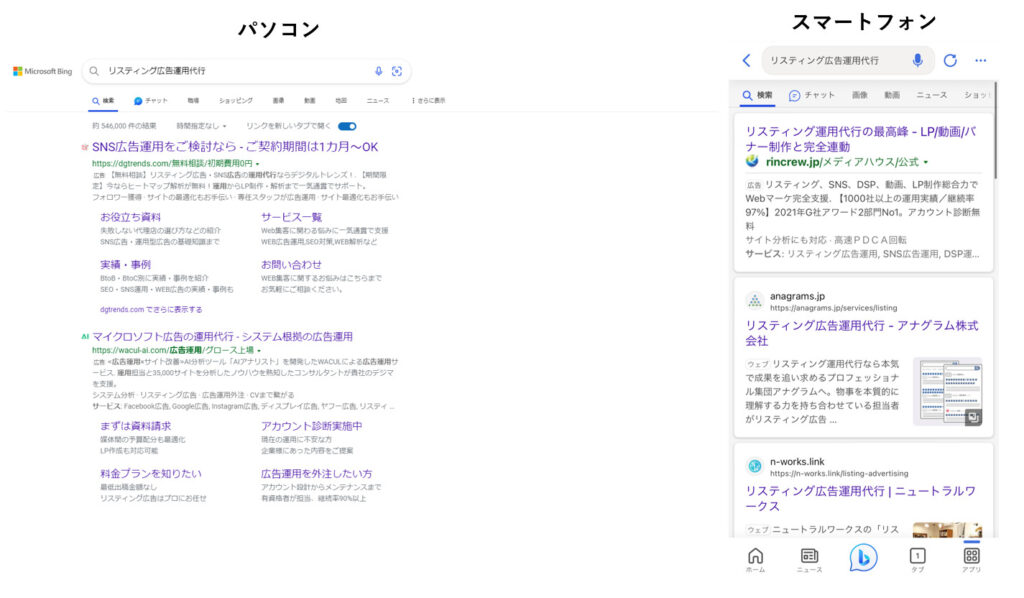This screenshot has height=598, width=1024.
Task: Expand wacul-ai.com ad URL dropdown arrow
Action: [259, 351]
